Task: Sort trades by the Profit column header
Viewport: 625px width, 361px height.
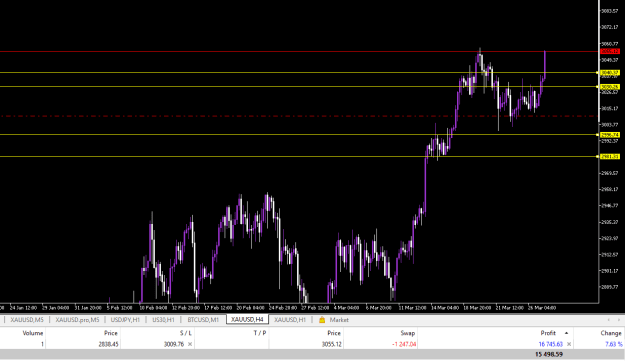Action: (x=548, y=333)
